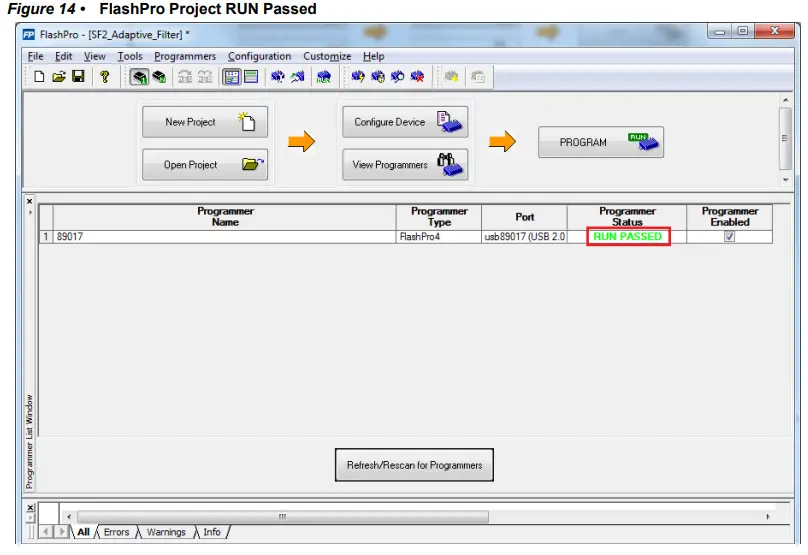Screen dimensions: 808x555
Task: Click the Port column header
Action: point(524,217)
